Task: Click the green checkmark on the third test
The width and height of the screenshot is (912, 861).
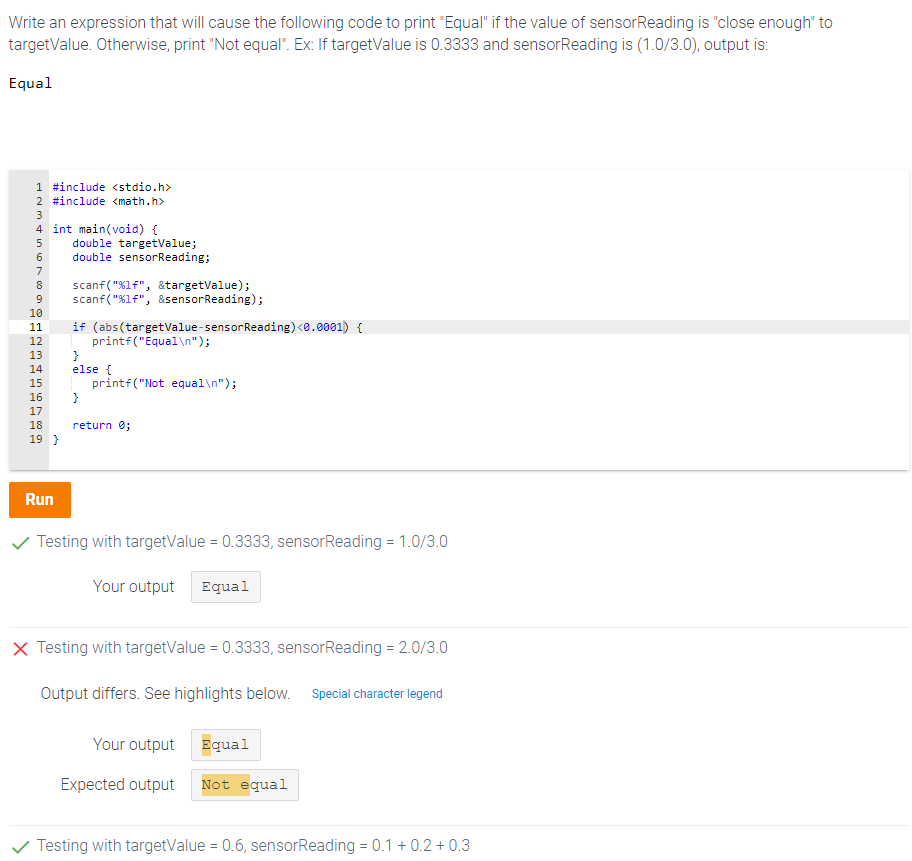Action: pos(21,845)
